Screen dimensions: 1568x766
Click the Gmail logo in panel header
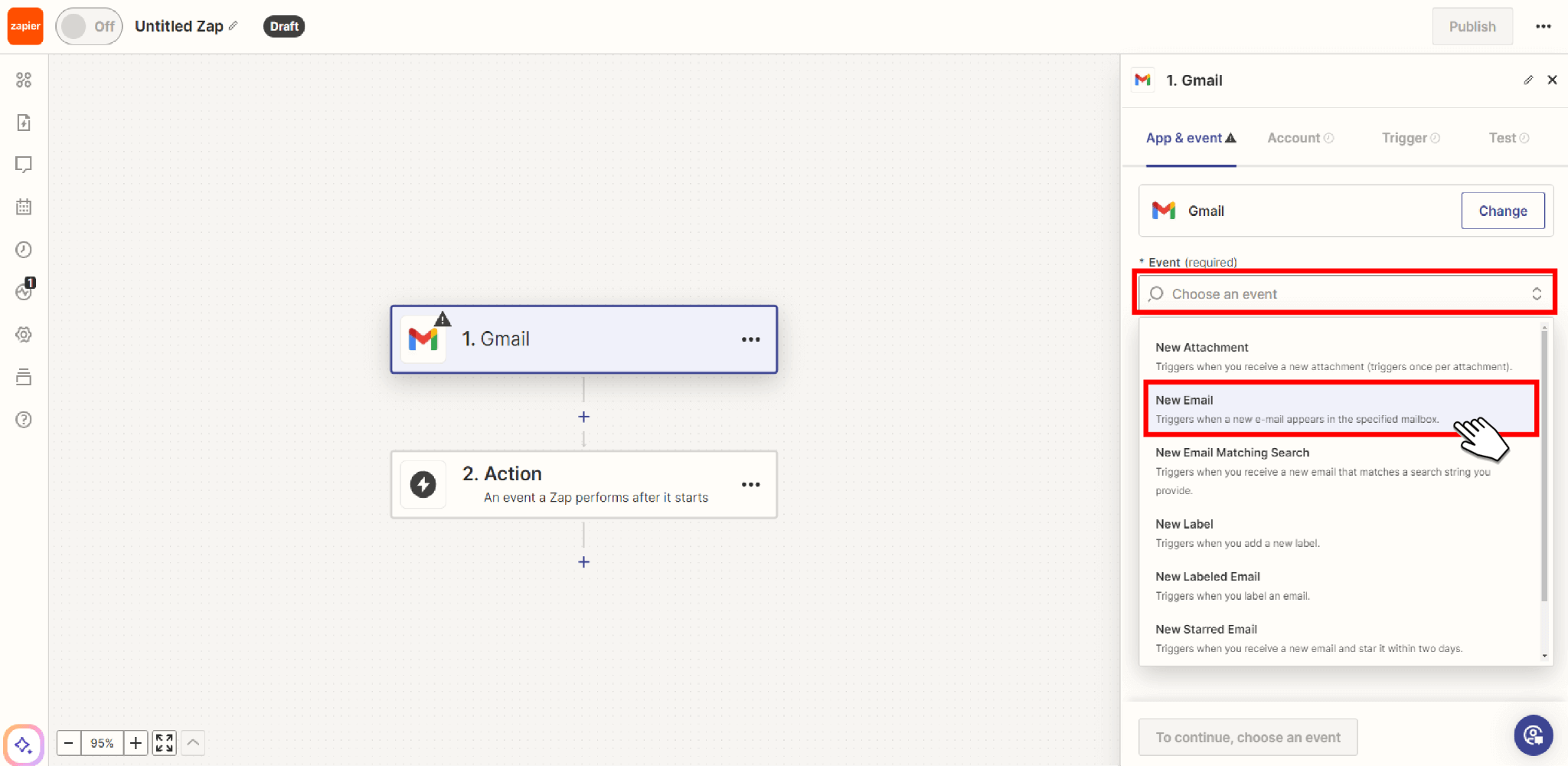1143,80
